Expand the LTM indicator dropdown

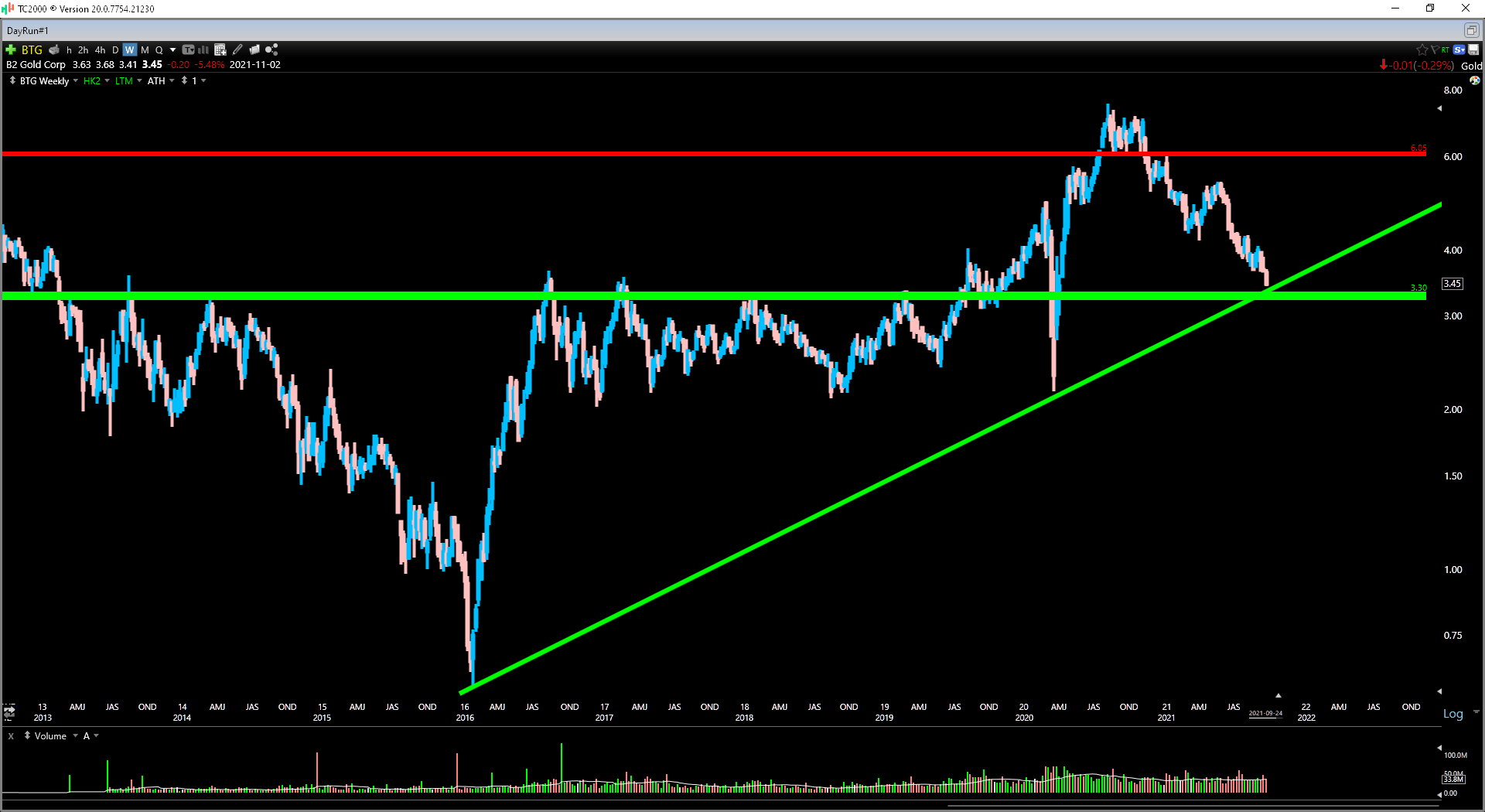click(139, 80)
